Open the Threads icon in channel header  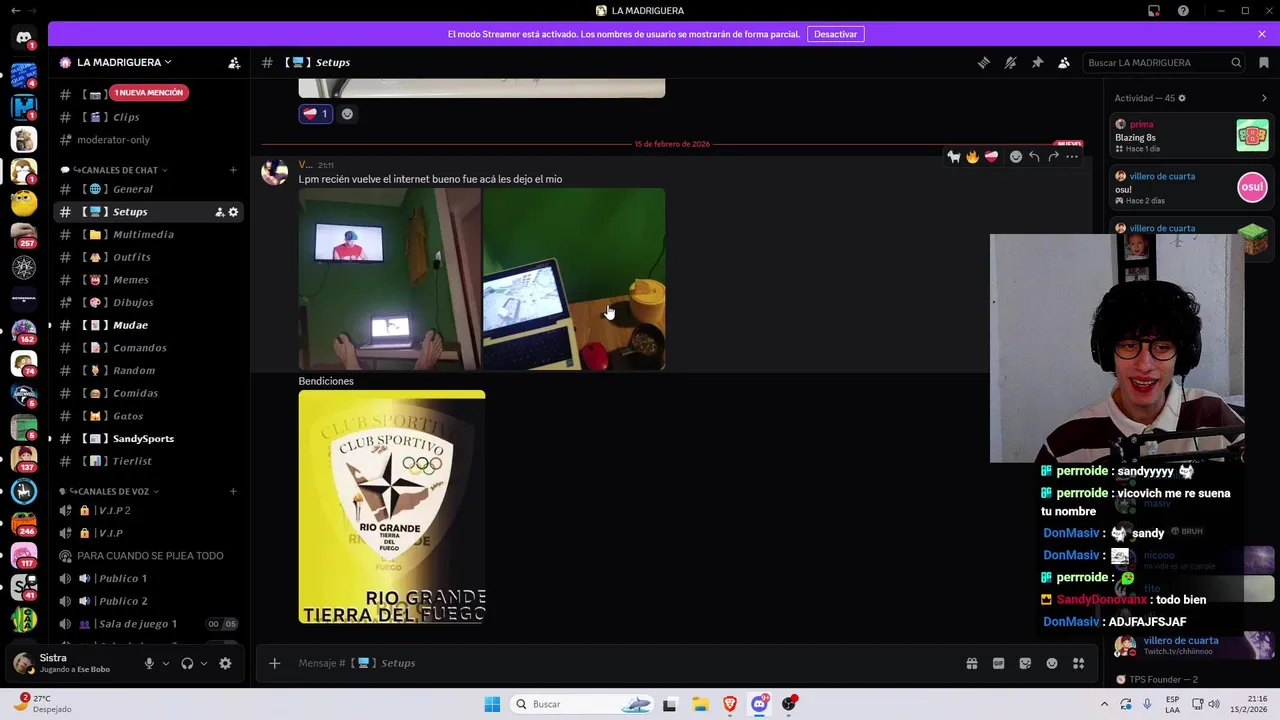pyautogui.click(x=984, y=62)
